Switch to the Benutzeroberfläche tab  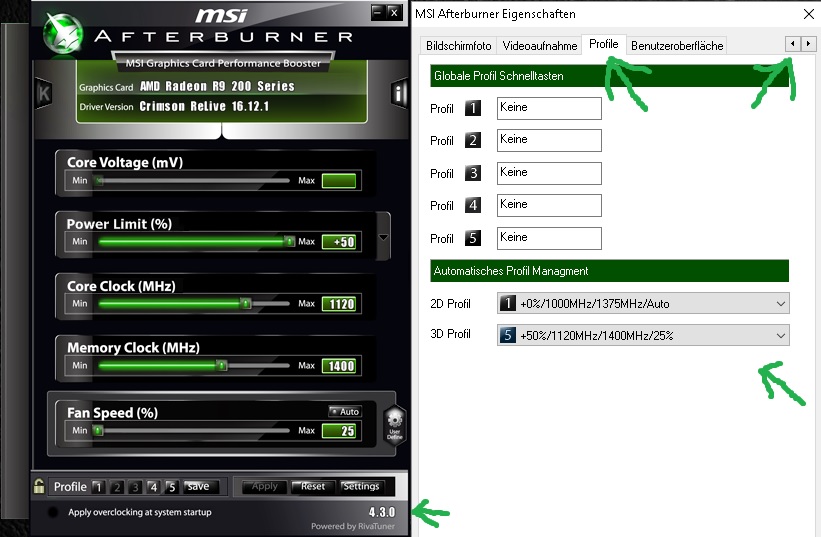point(677,46)
